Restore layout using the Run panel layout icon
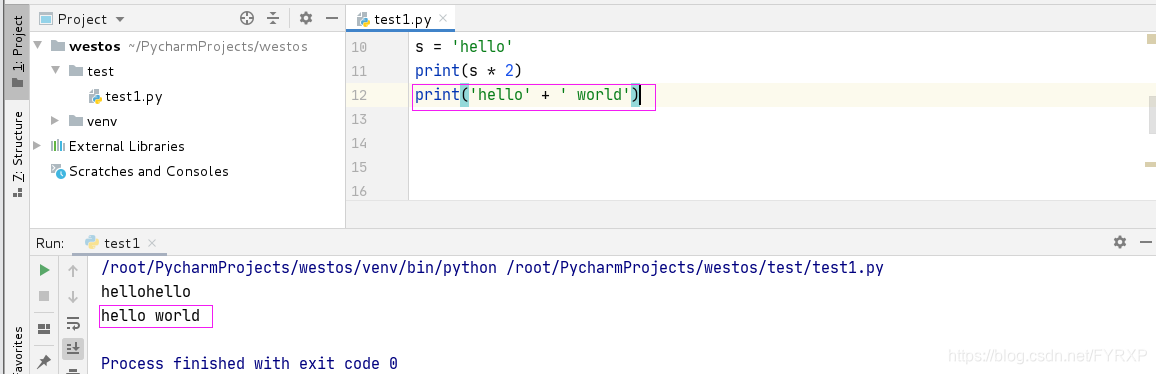The height and width of the screenshot is (374, 1156). coord(44,329)
